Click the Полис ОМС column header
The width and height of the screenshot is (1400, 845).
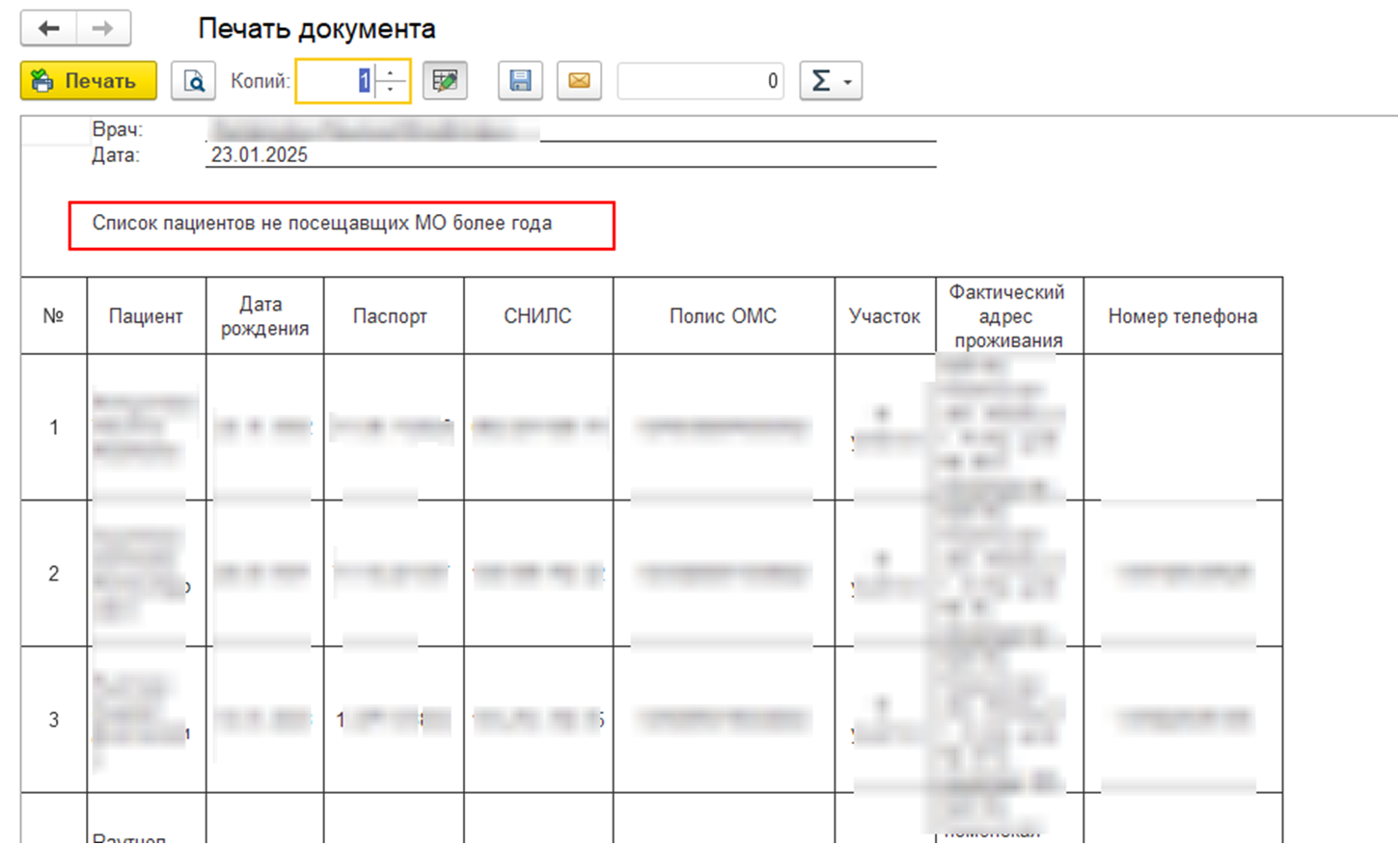[x=723, y=316]
